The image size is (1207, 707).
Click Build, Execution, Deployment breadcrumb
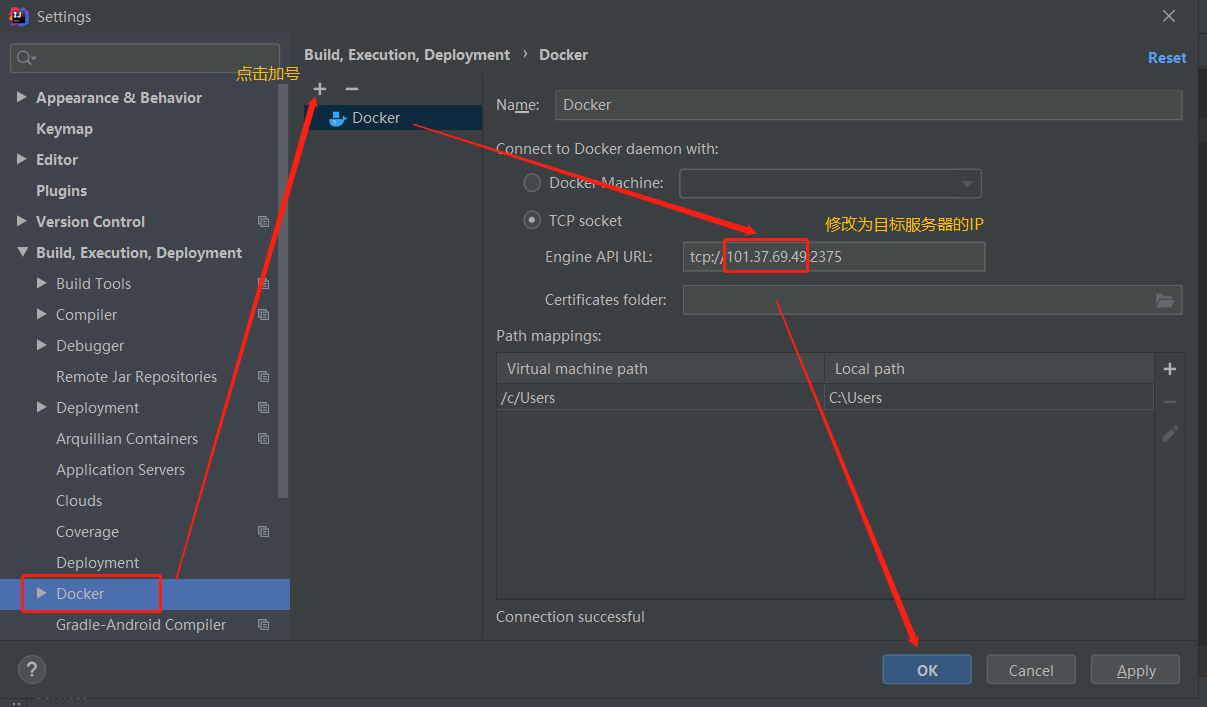(x=407, y=55)
